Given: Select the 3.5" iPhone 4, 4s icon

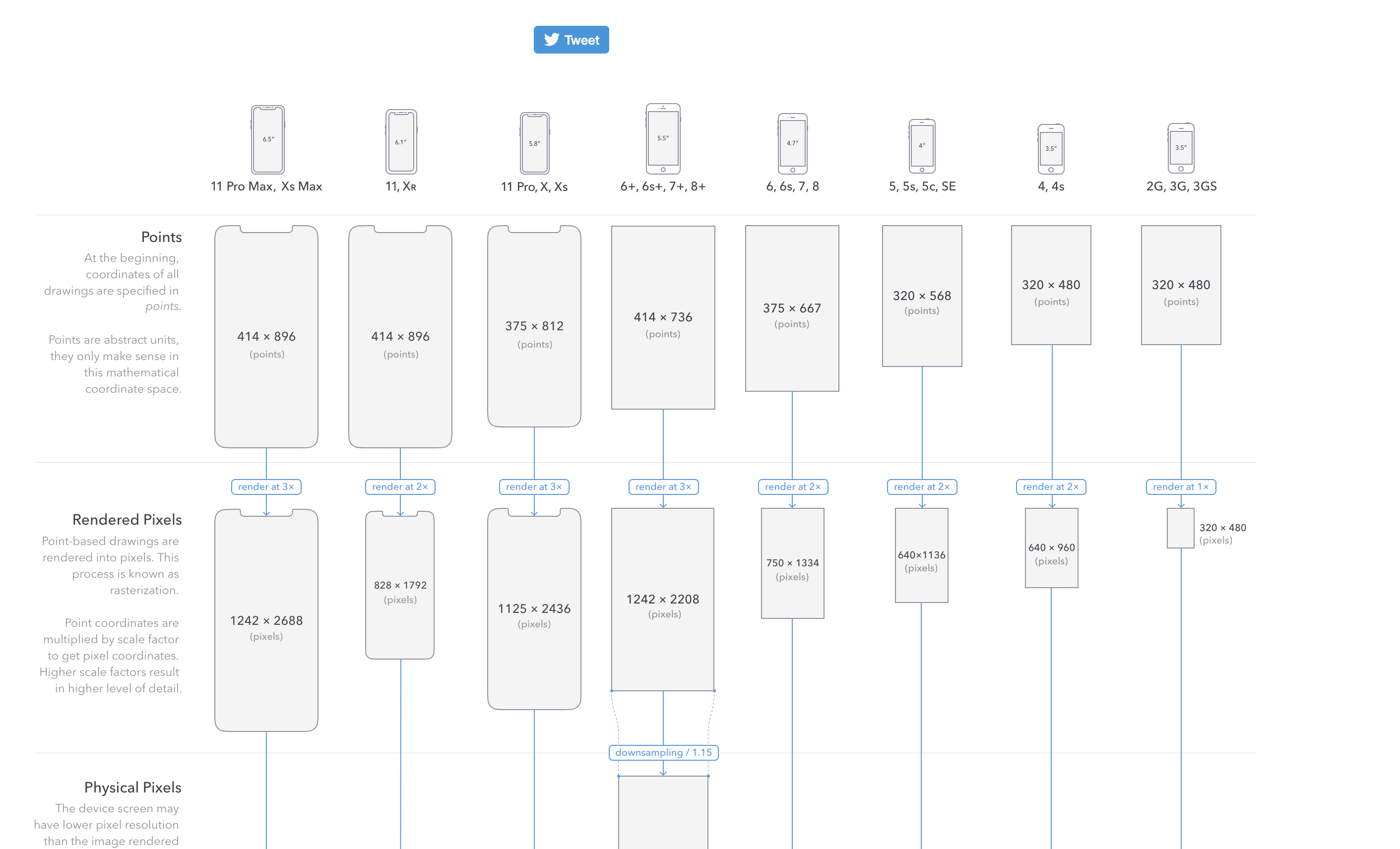Looking at the screenshot, I should click(1051, 149).
